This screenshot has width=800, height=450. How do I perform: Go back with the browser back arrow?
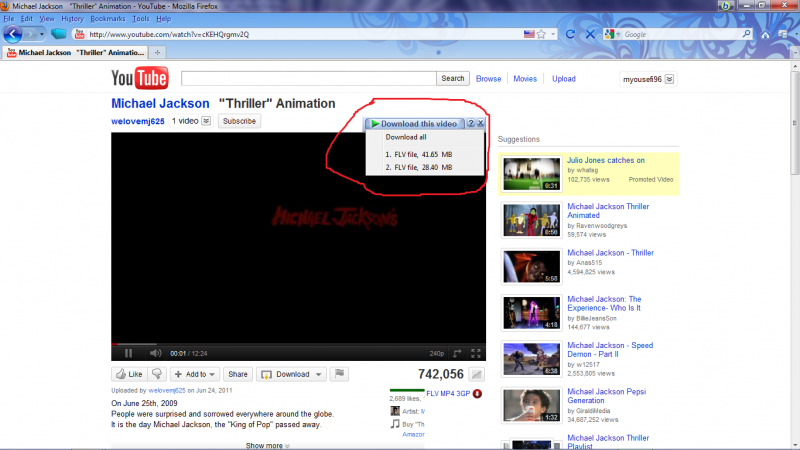point(13,34)
